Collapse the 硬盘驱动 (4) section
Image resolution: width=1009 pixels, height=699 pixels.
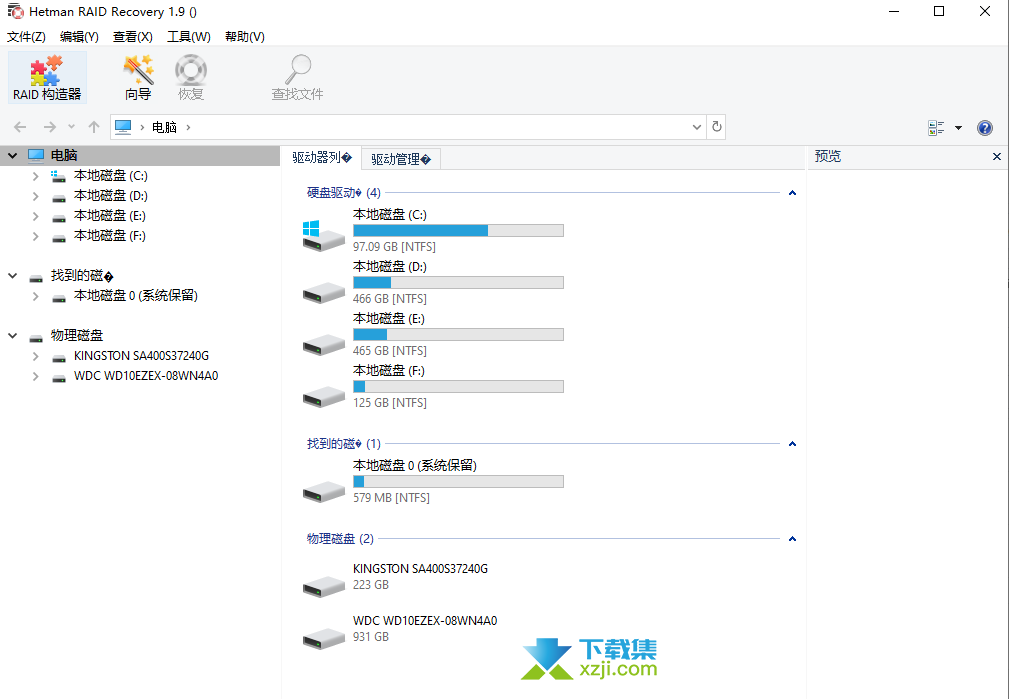(792, 192)
